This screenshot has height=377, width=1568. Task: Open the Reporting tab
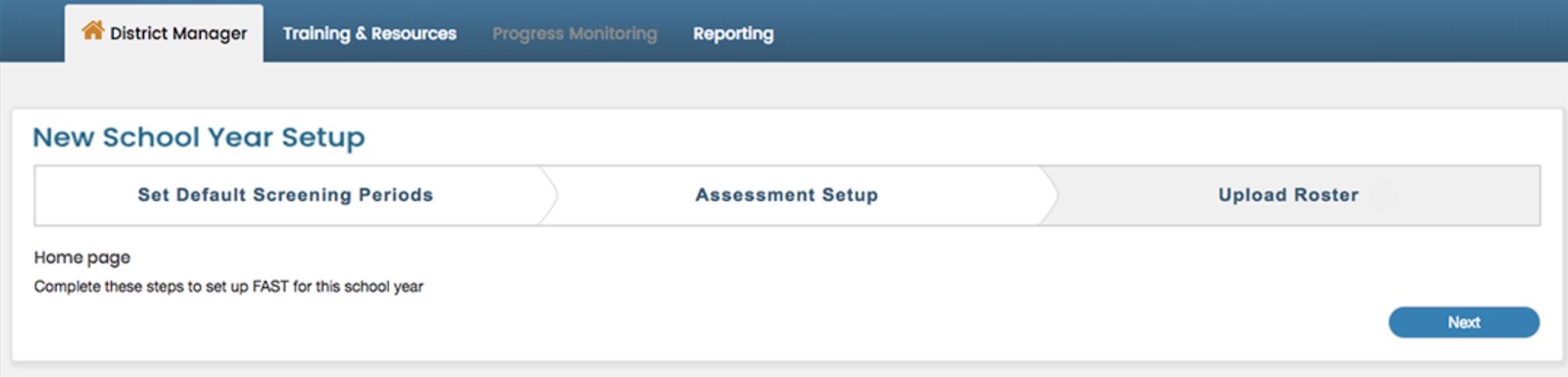click(x=733, y=33)
